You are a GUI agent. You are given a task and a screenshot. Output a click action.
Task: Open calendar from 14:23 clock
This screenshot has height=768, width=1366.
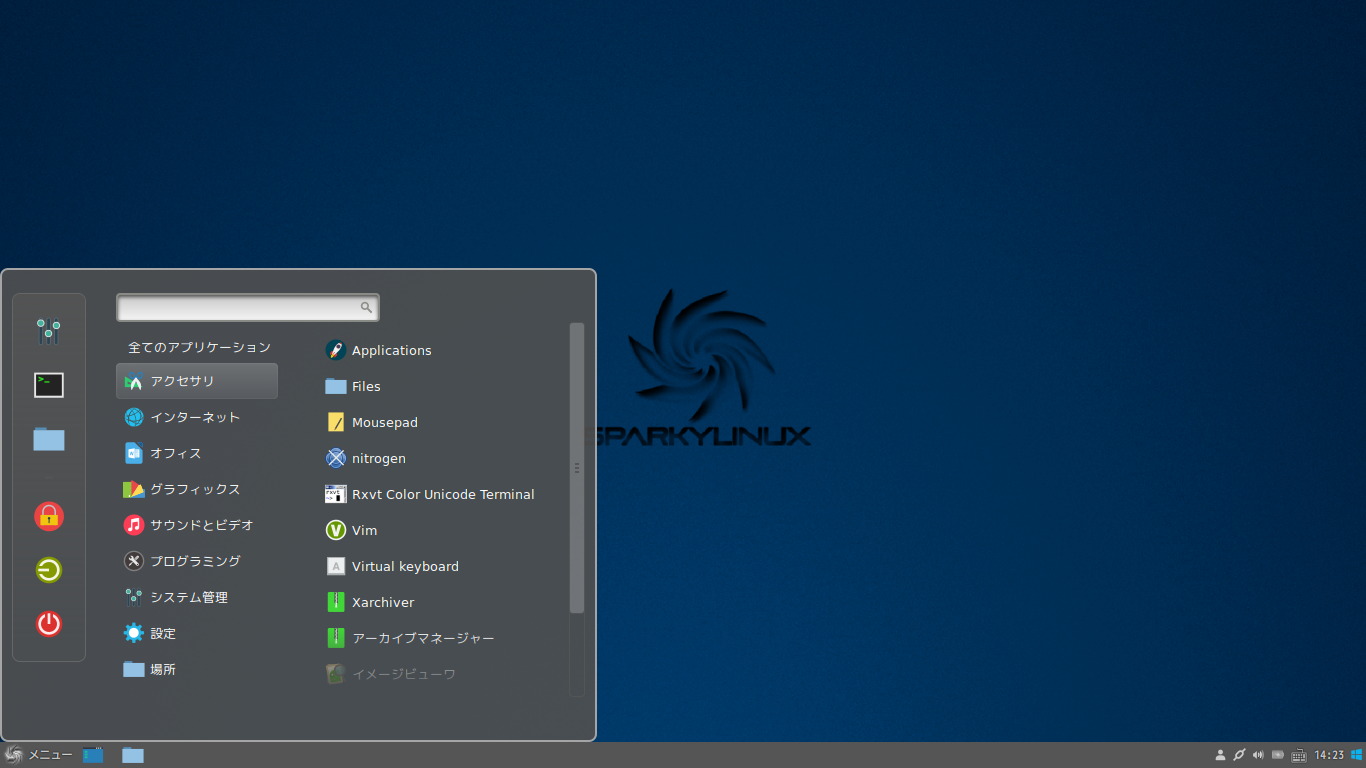(1329, 755)
